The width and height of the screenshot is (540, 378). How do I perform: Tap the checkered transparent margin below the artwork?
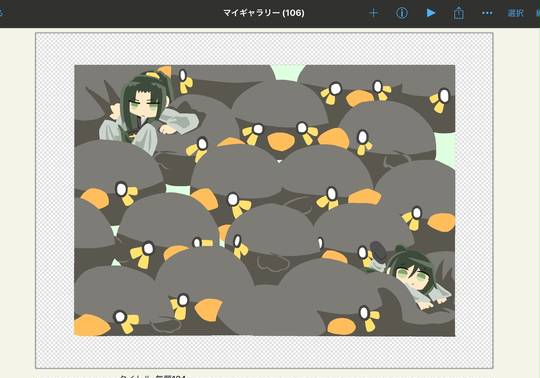click(264, 352)
